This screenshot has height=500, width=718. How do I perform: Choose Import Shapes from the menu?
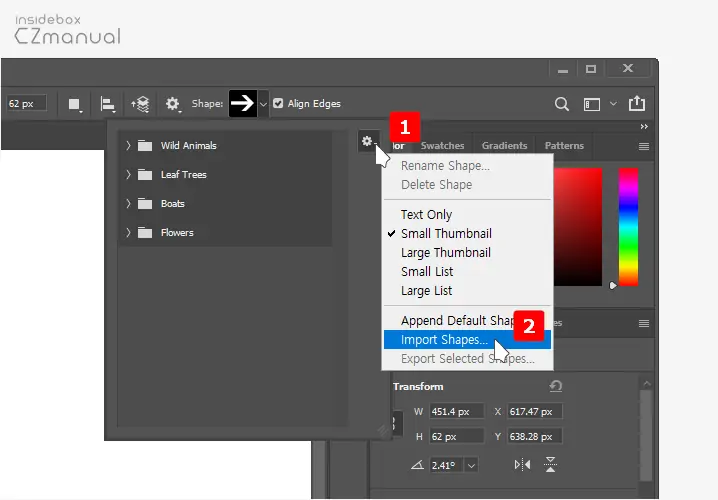444,340
